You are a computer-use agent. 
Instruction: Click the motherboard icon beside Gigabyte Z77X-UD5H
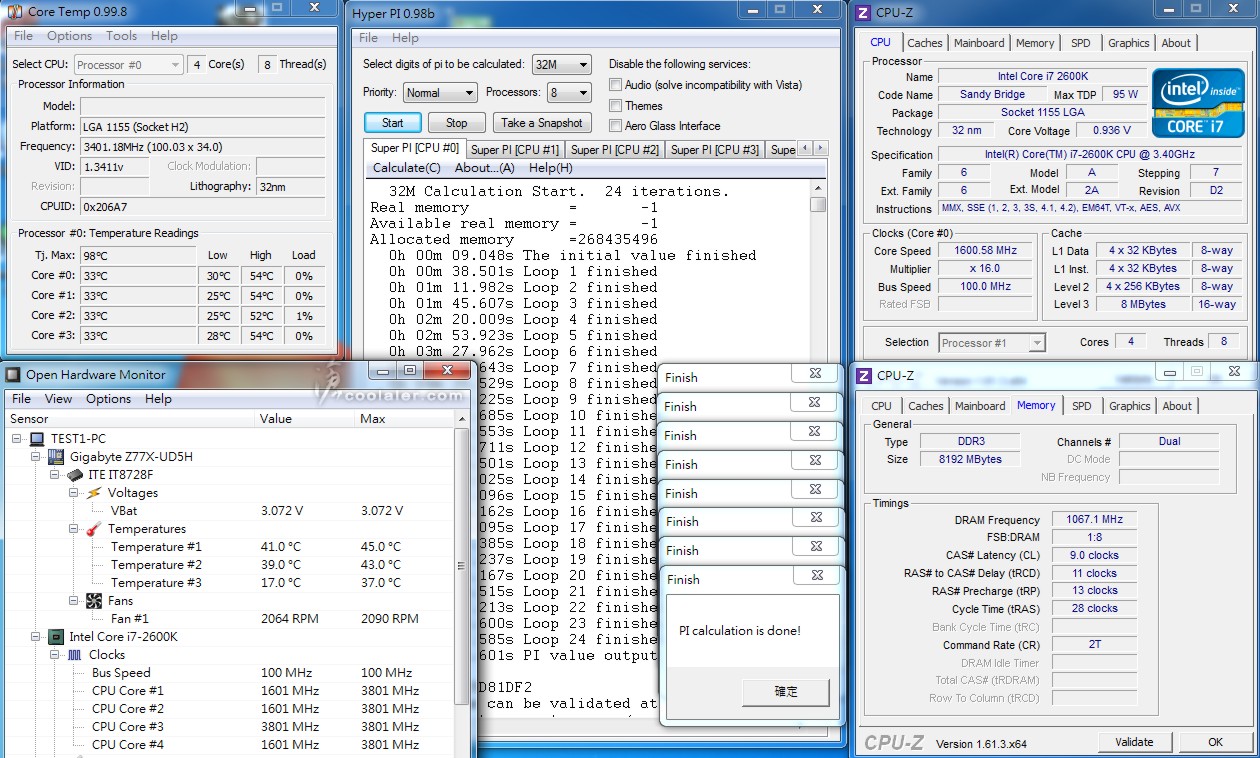tap(57, 457)
